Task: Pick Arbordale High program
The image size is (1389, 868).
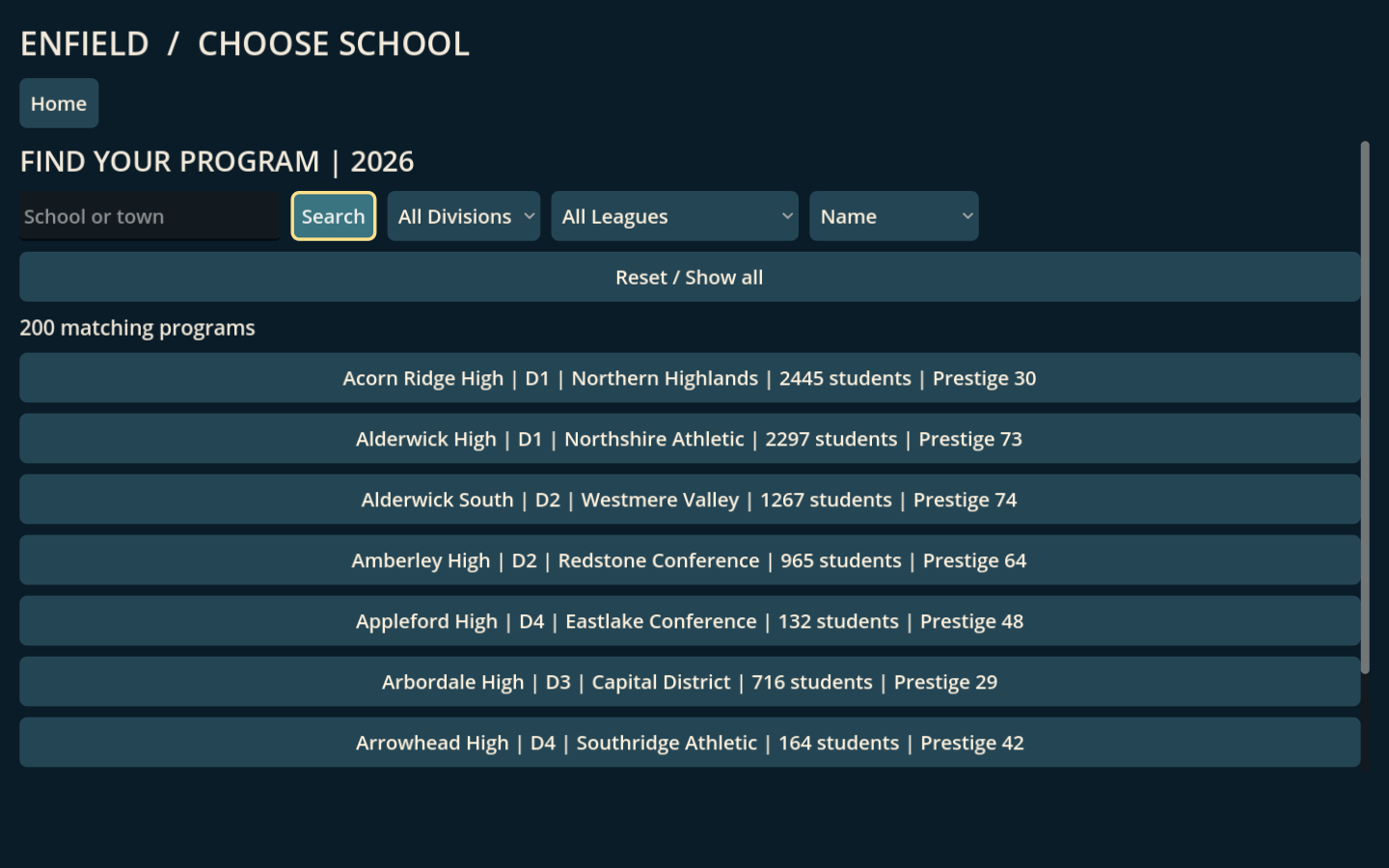Action: point(690,682)
